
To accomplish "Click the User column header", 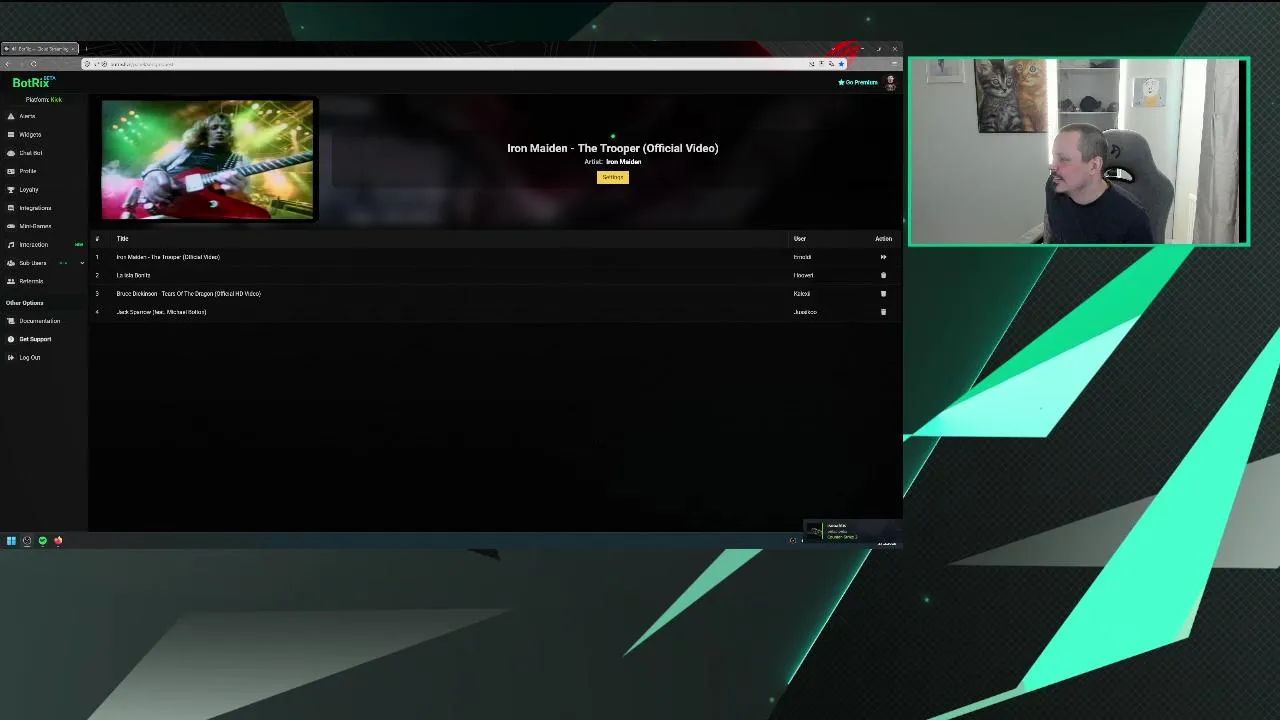I will [800, 239].
